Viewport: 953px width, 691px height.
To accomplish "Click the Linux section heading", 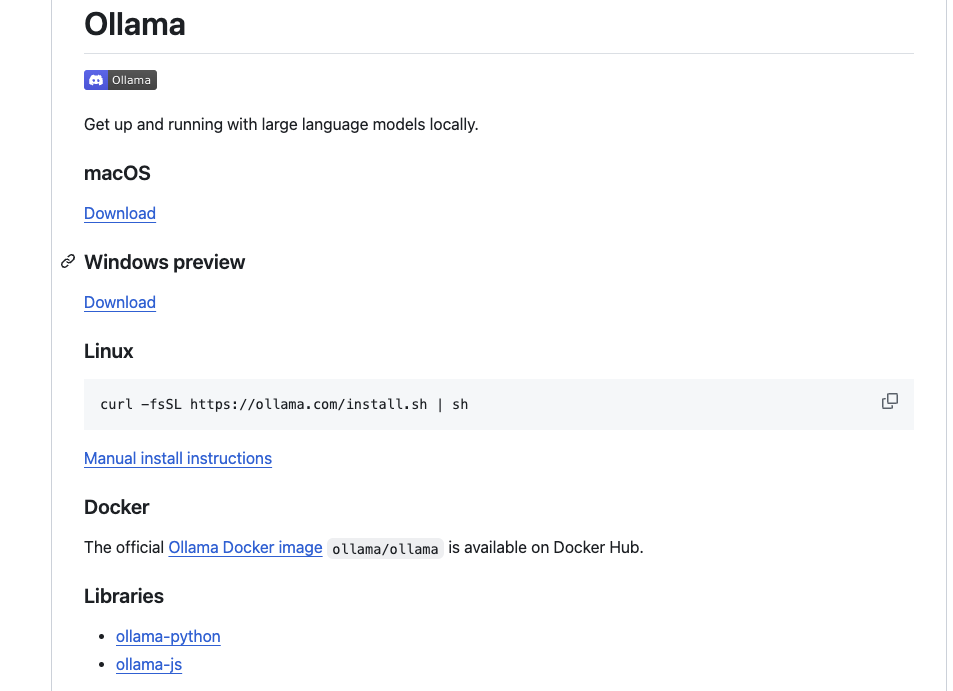I will [x=109, y=351].
